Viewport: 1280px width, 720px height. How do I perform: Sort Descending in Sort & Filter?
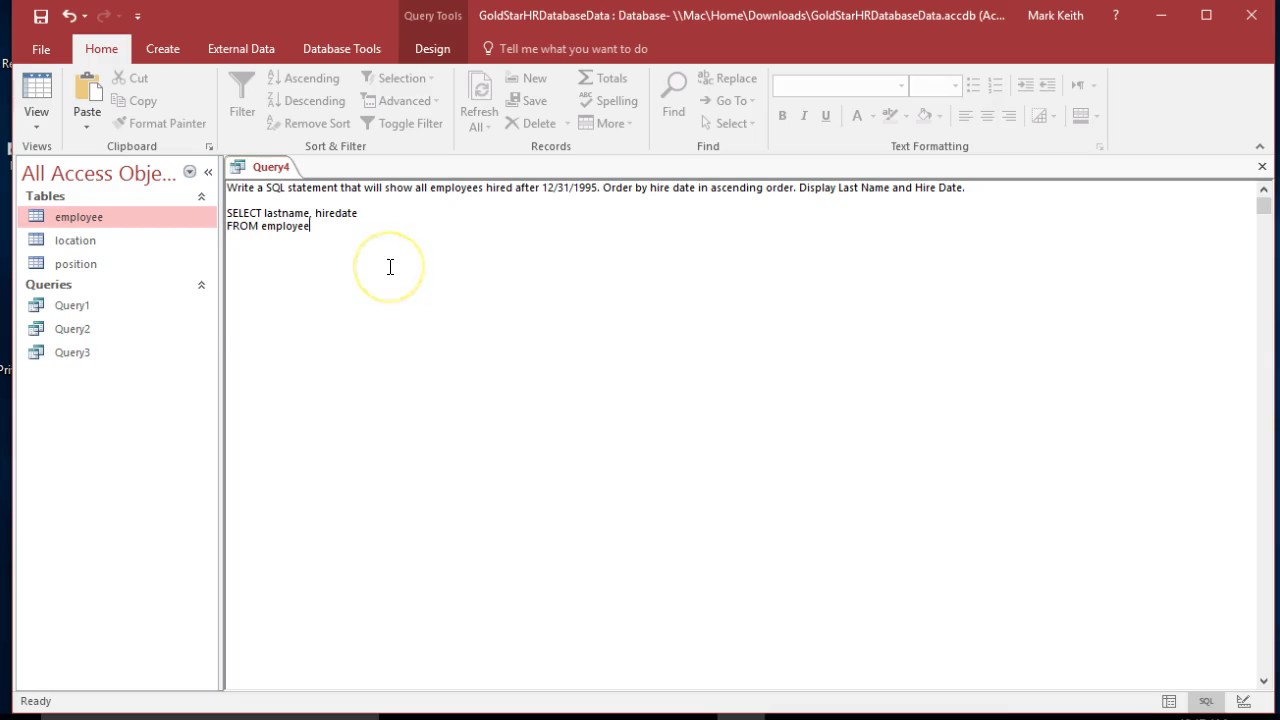pyautogui.click(x=306, y=101)
